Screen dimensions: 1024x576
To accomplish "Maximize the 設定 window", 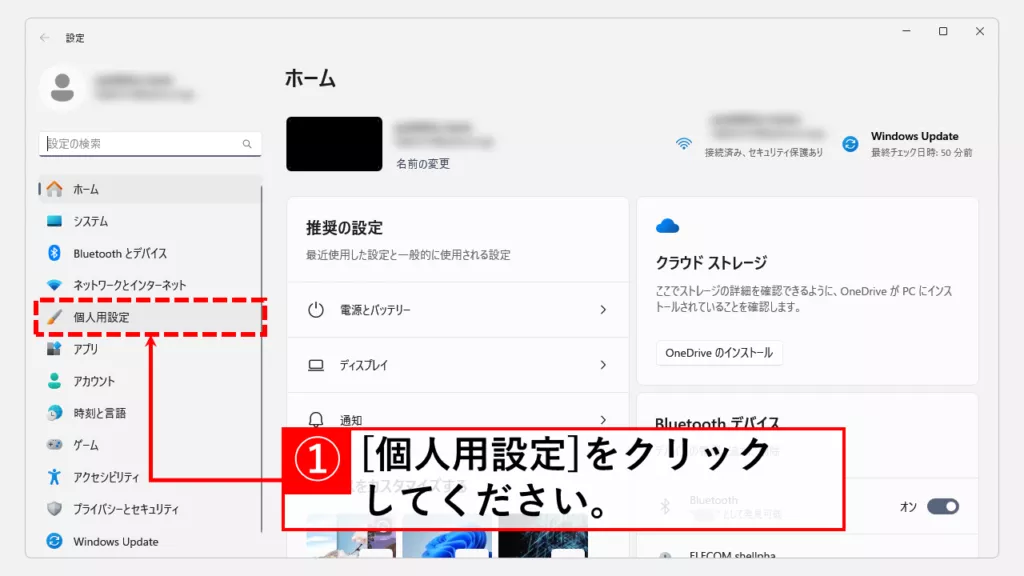I will (x=943, y=31).
